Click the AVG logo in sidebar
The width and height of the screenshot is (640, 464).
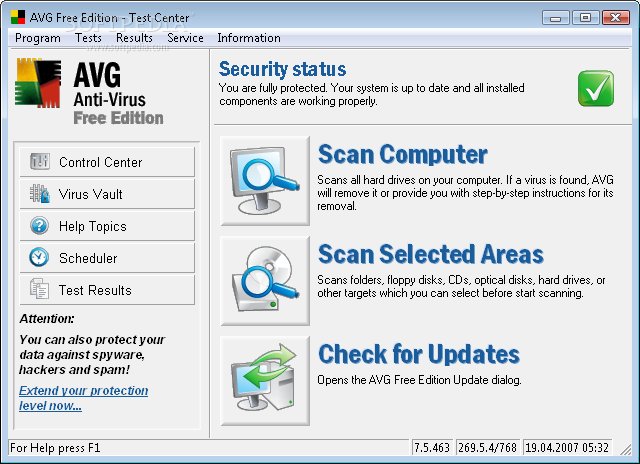click(x=38, y=83)
